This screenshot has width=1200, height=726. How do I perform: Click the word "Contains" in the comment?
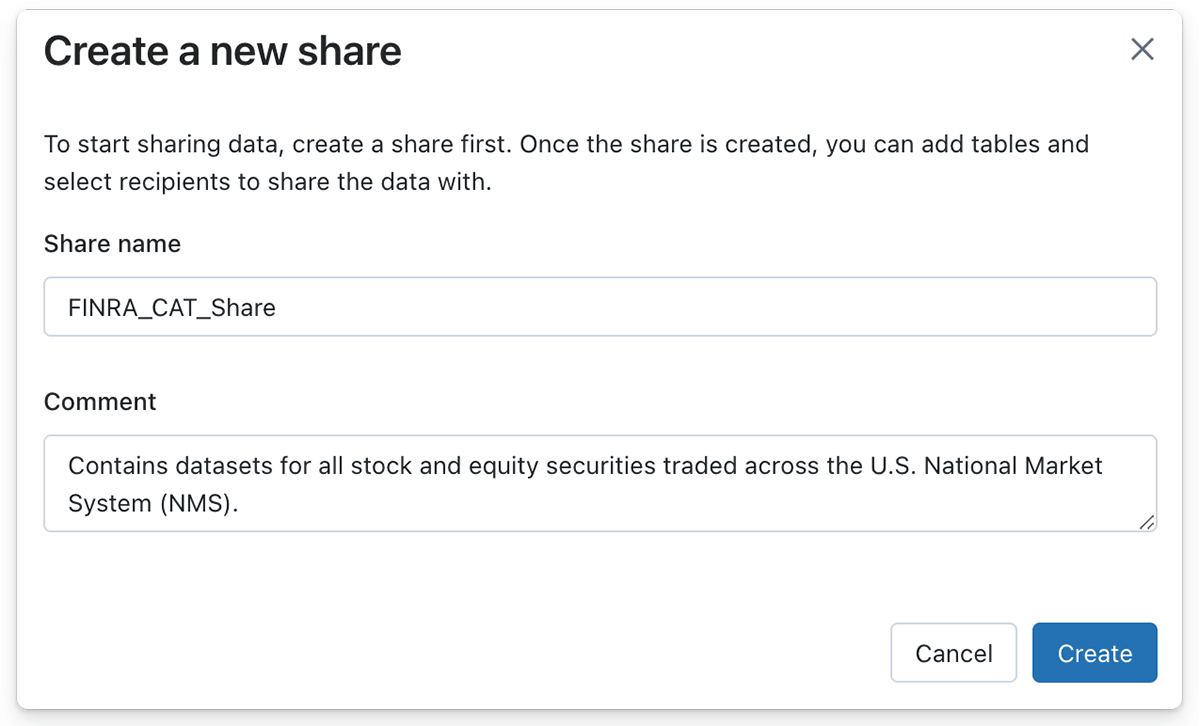(x=116, y=466)
